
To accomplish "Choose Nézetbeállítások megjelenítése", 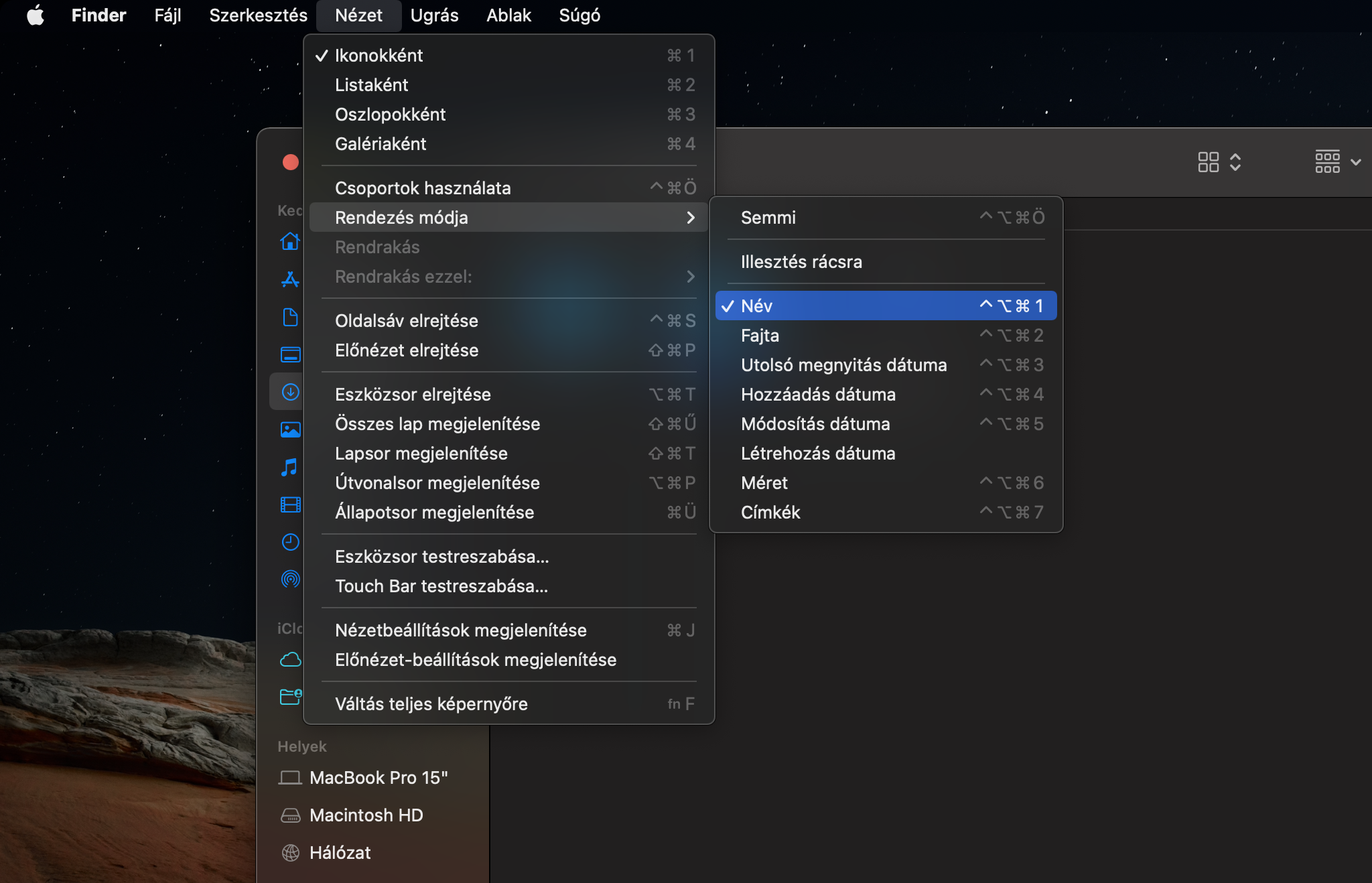I will 509,630.
